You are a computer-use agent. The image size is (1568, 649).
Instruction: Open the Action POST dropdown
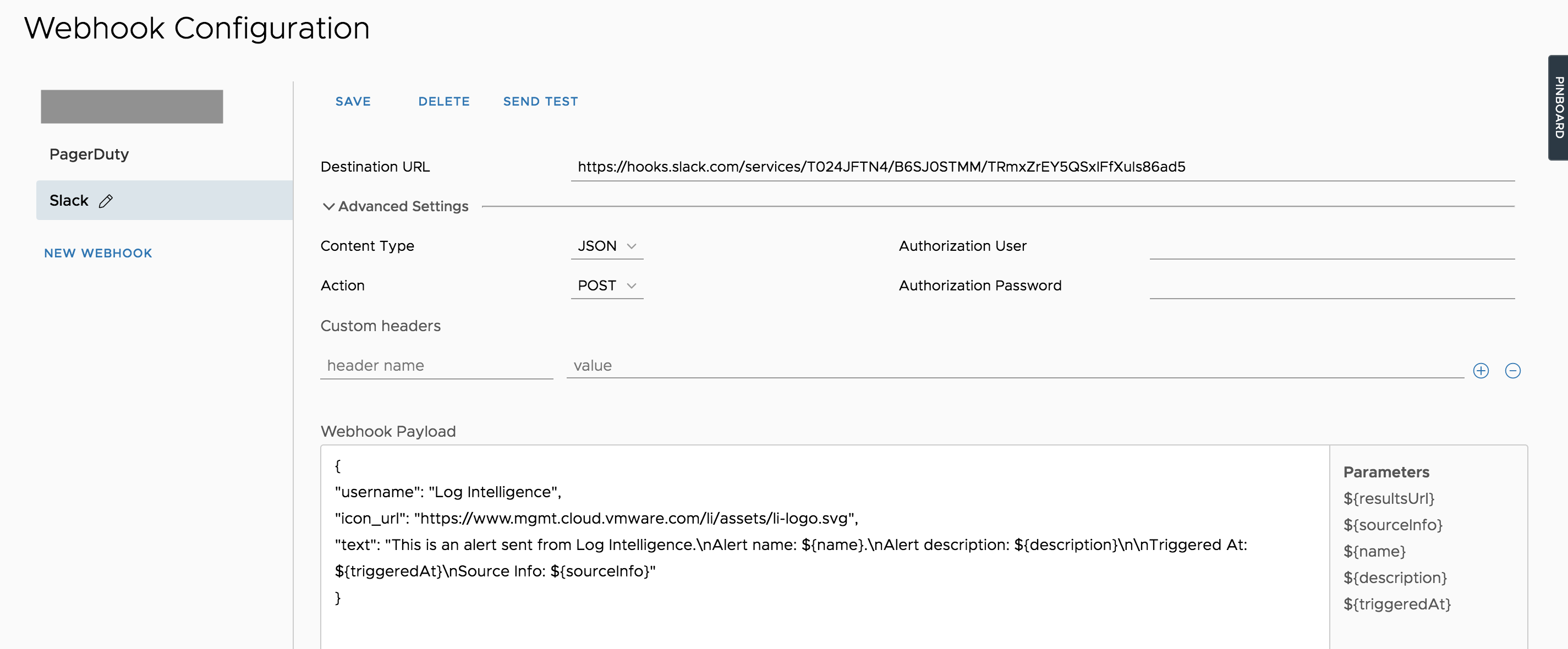pos(606,285)
